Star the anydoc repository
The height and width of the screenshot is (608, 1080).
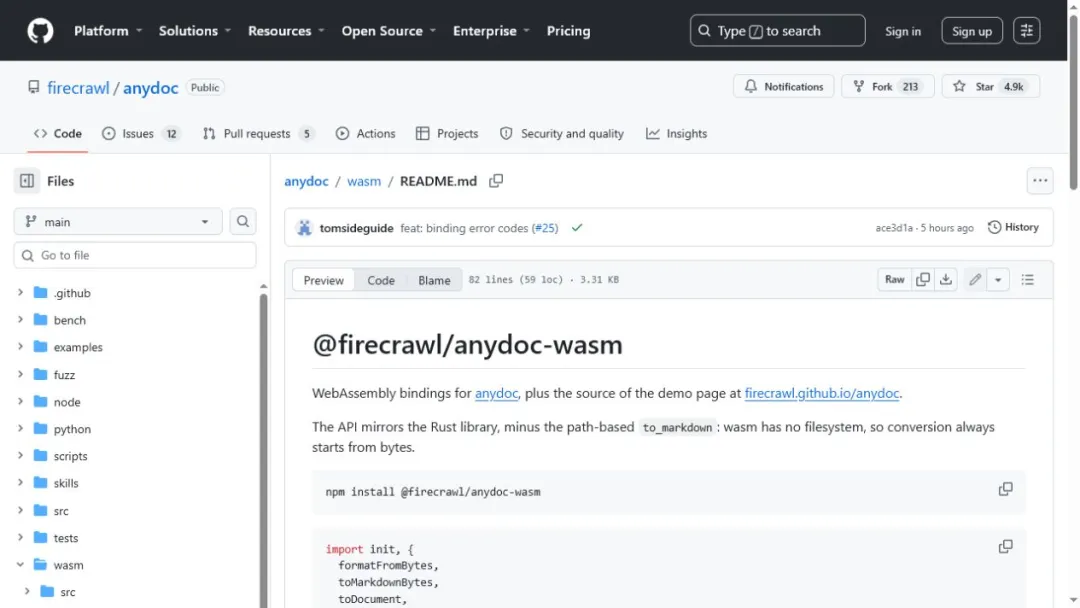click(x=990, y=87)
